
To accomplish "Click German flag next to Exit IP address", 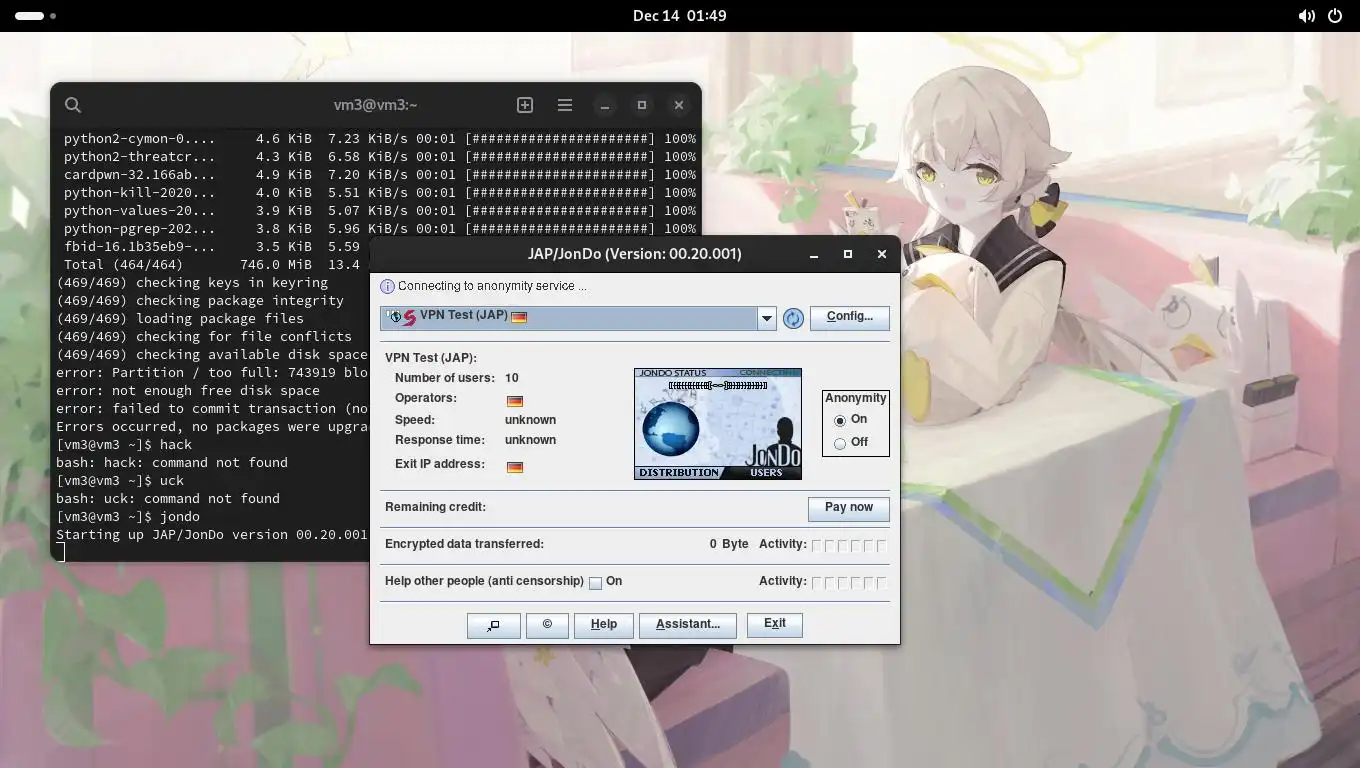I will [515, 466].
